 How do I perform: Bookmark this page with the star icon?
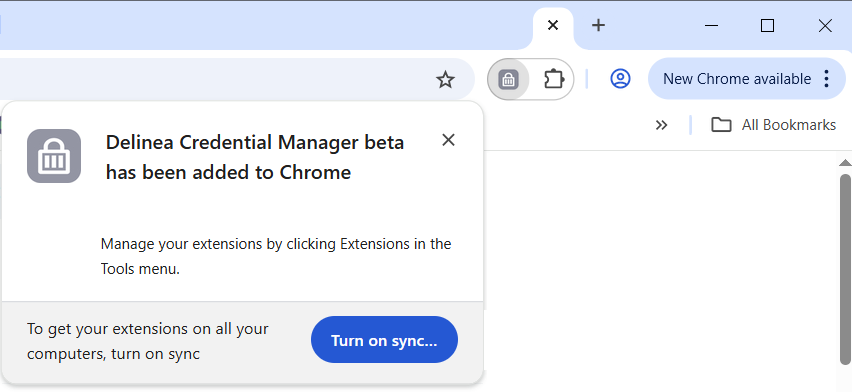(x=445, y=80)
